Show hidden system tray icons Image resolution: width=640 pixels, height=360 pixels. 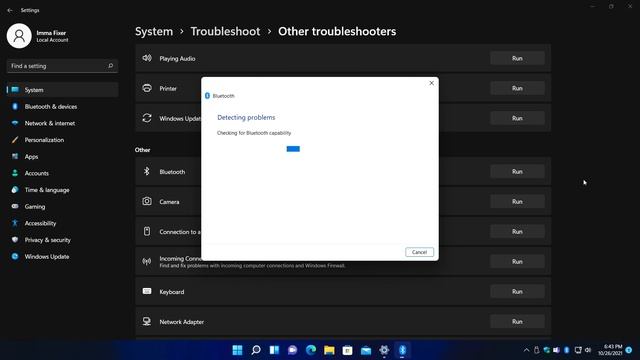tap(527, 350)
